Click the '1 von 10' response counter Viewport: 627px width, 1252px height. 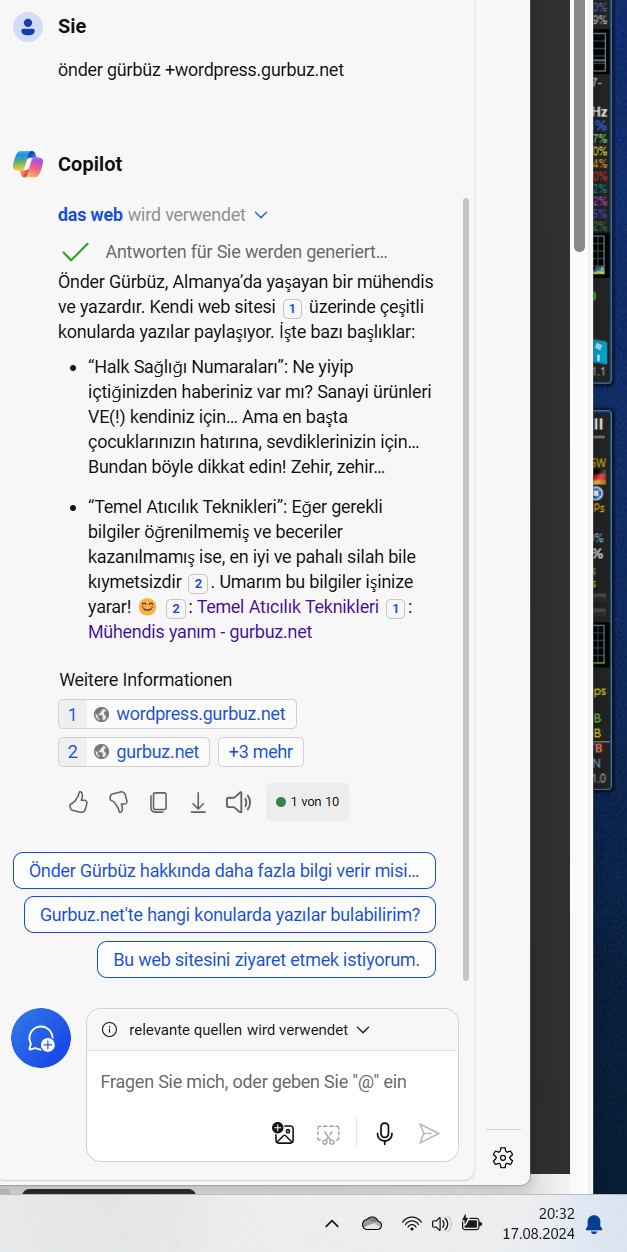coord(307,802)
